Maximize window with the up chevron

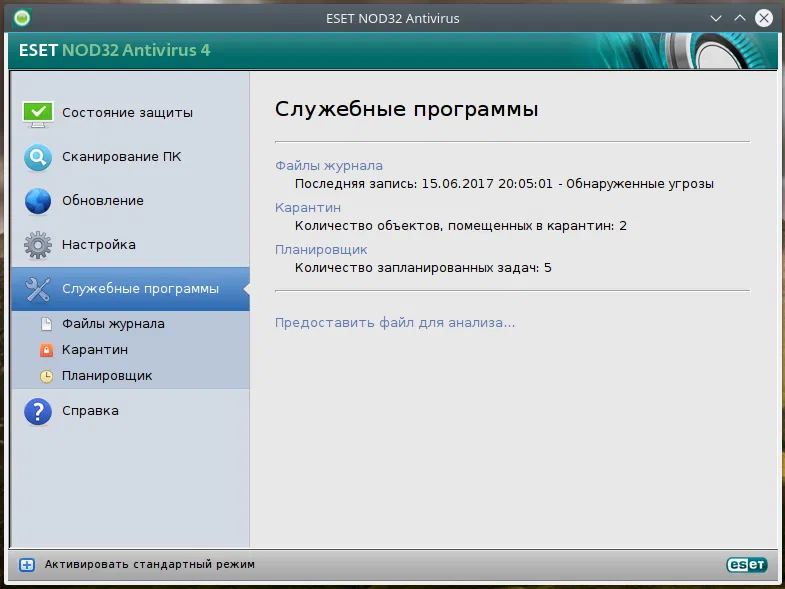coord(739,18)
